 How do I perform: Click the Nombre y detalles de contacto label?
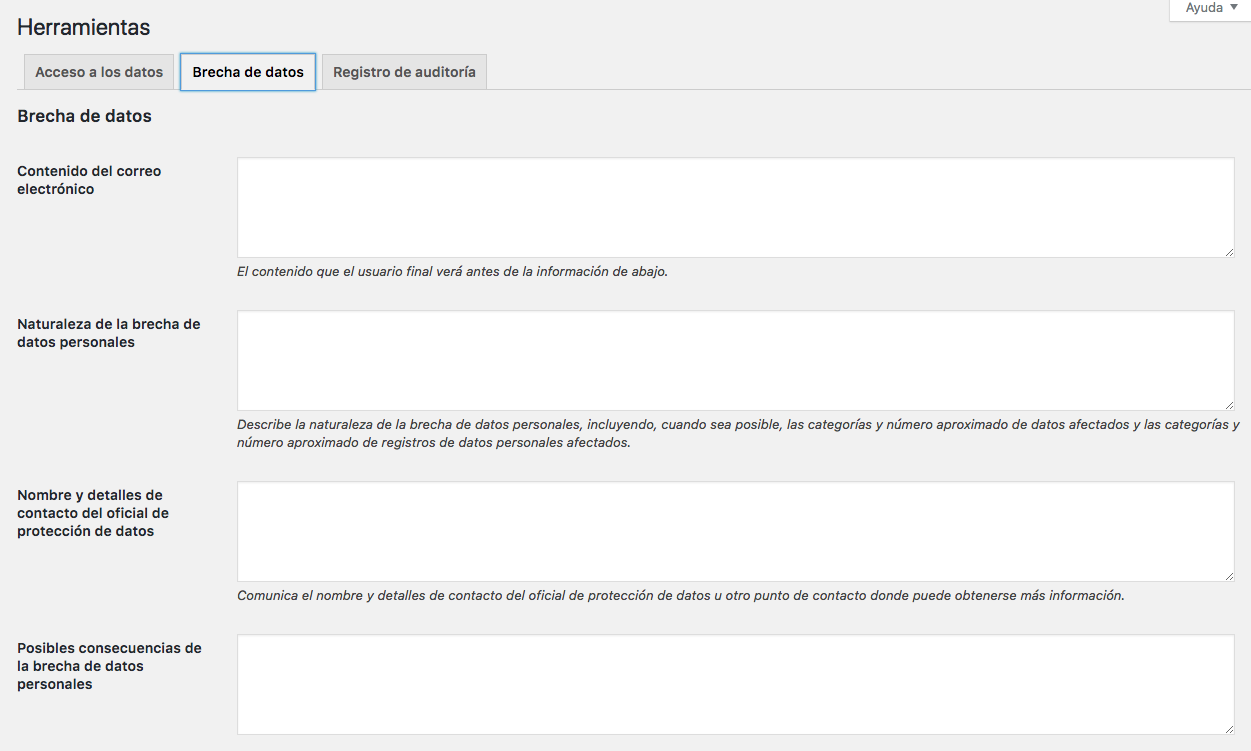tap(93, 513)
